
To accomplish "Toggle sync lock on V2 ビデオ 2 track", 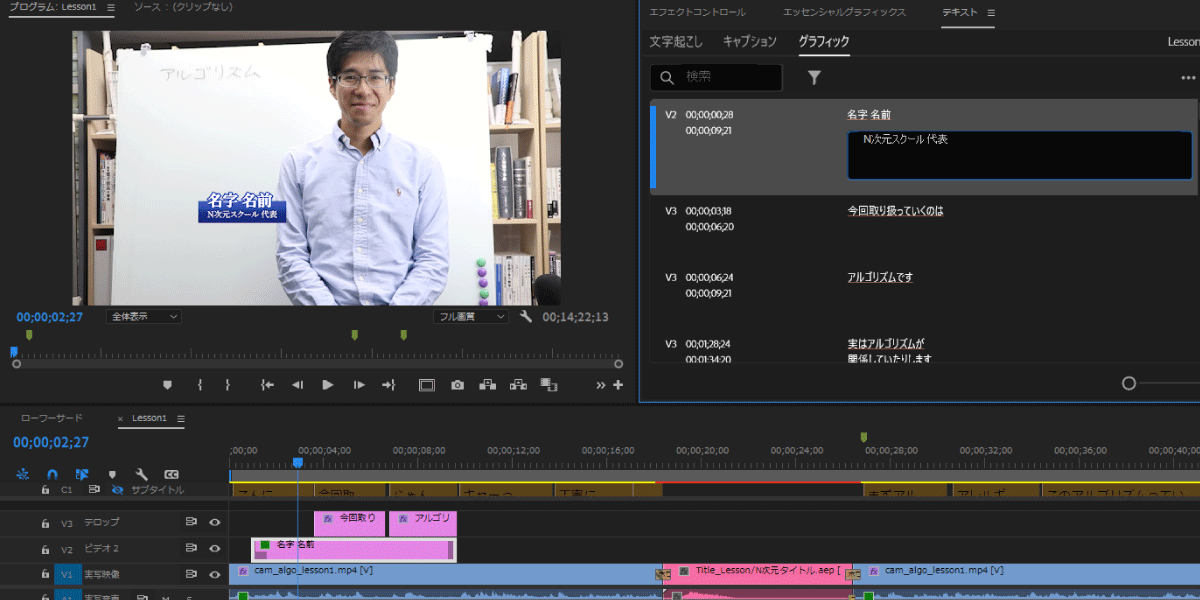I will click(191, 548).
